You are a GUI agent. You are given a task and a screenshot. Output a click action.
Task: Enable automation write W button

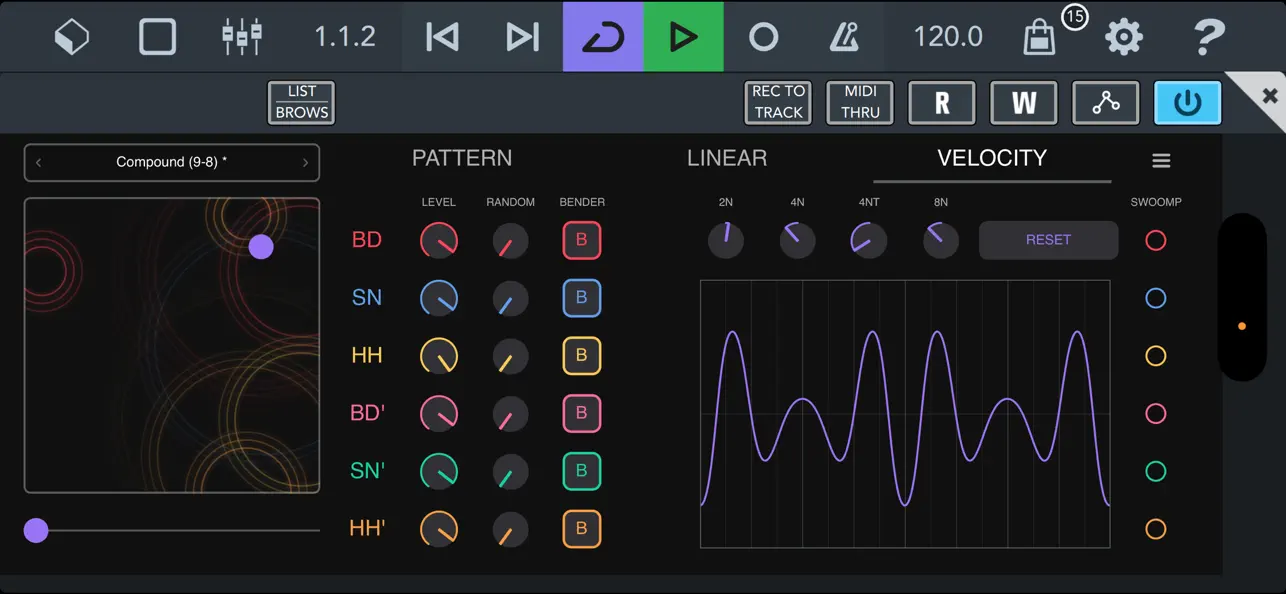(x=1024, y=102)
